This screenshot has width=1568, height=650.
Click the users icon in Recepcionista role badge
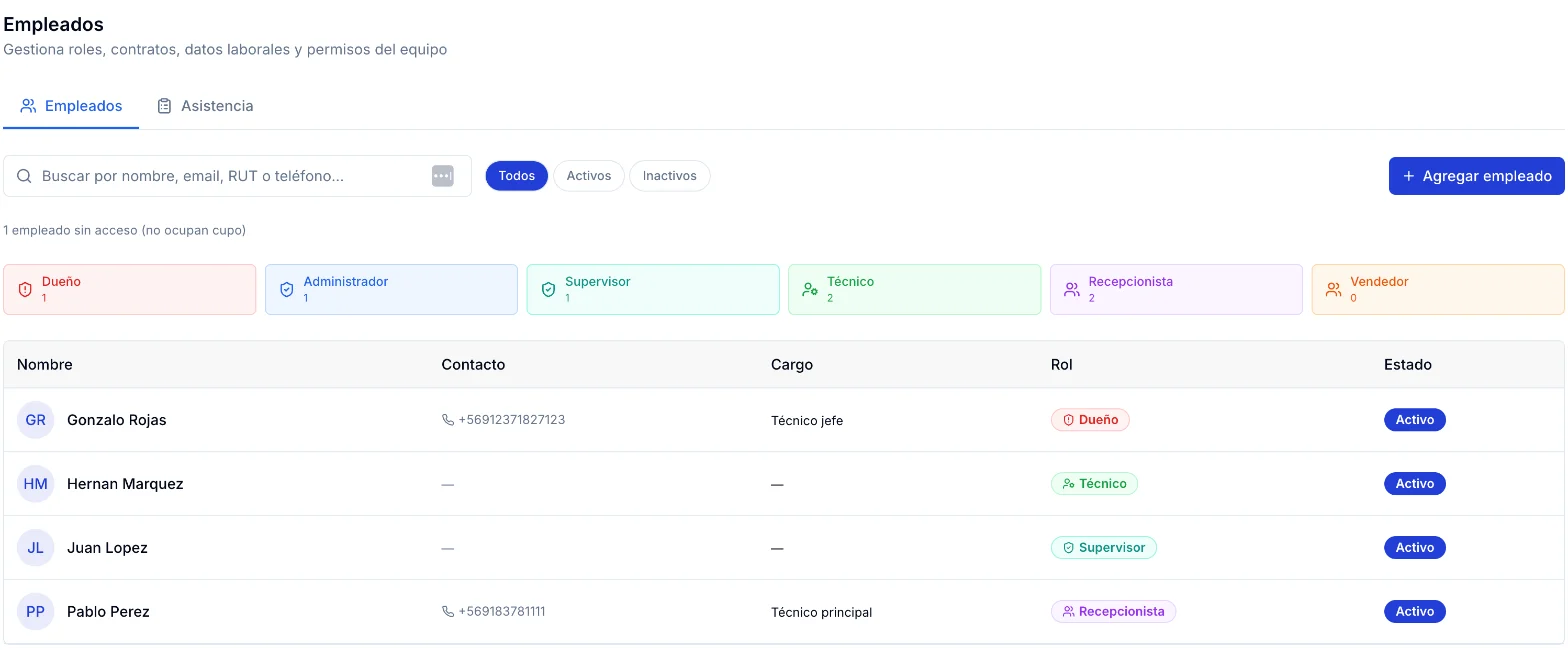pyautogui.click(x=1068, y=612)
